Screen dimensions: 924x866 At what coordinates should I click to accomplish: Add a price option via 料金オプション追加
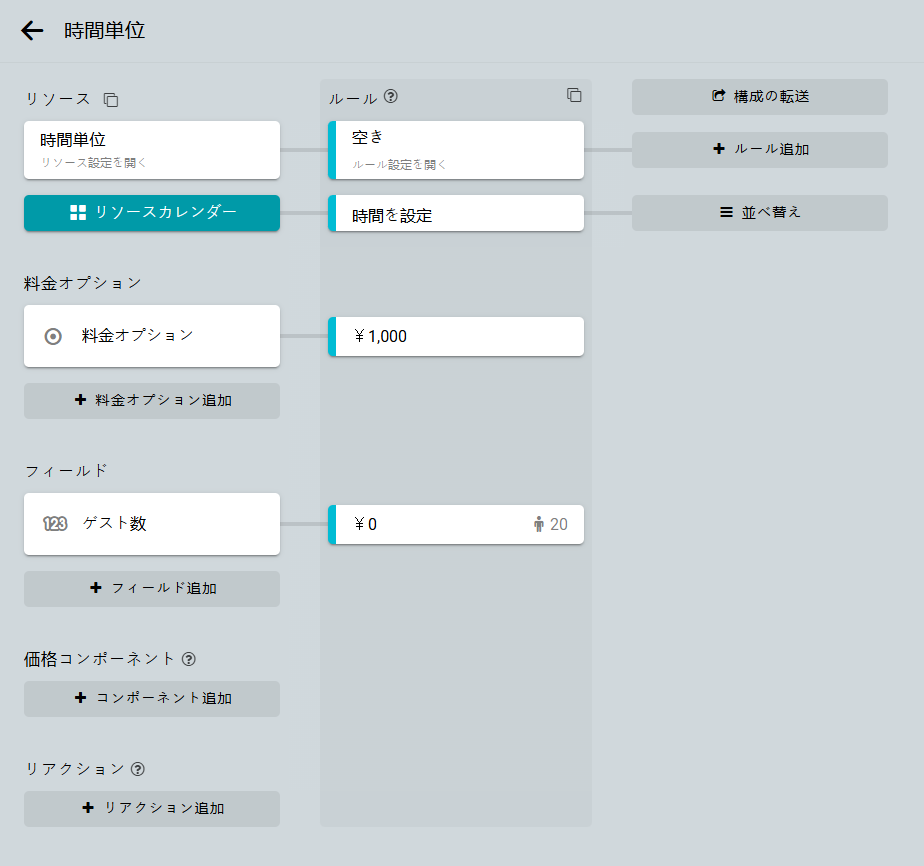tap(152, 401)
